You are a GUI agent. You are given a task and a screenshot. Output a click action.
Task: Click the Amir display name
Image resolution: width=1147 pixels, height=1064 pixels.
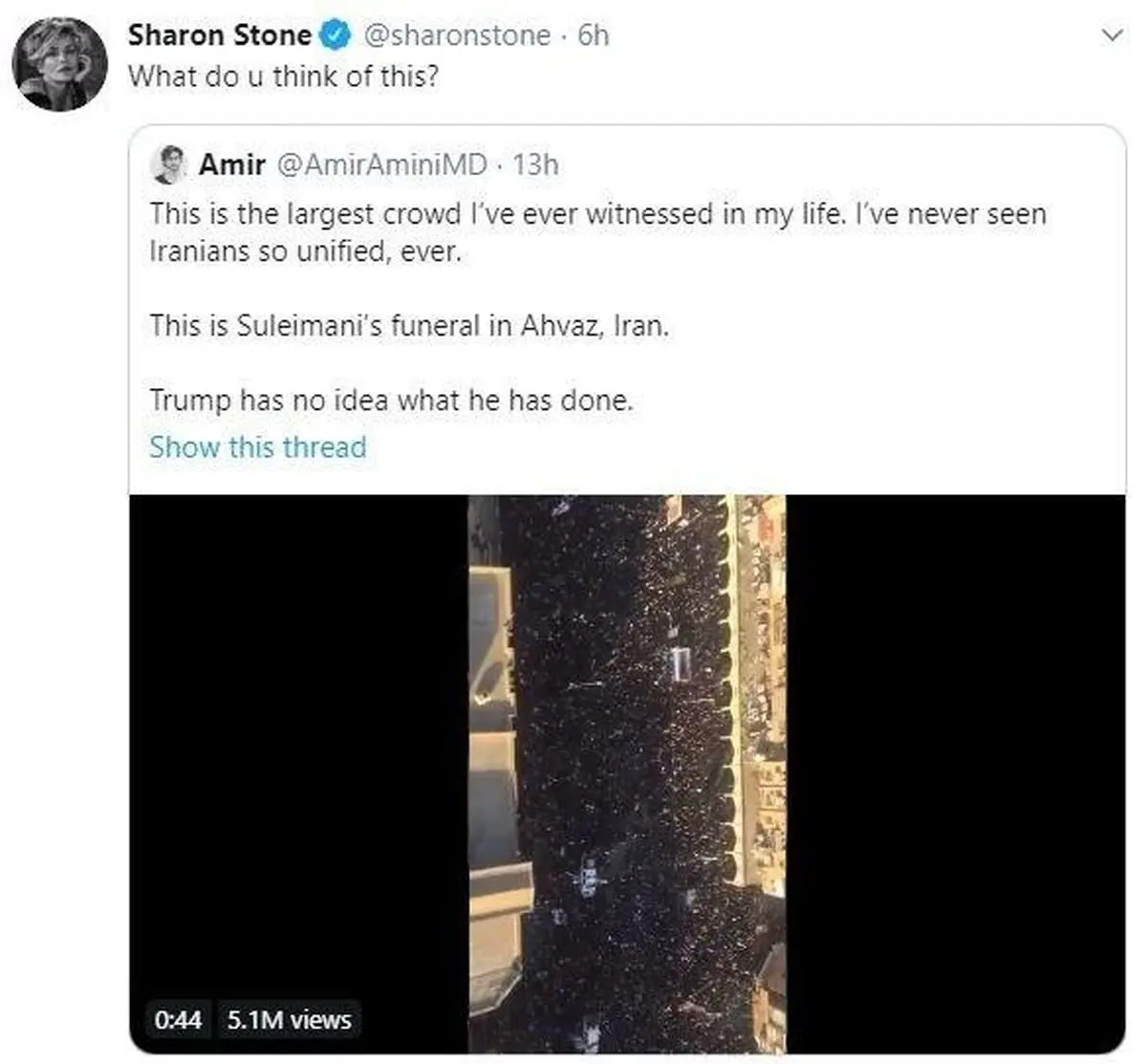(231, 164)
